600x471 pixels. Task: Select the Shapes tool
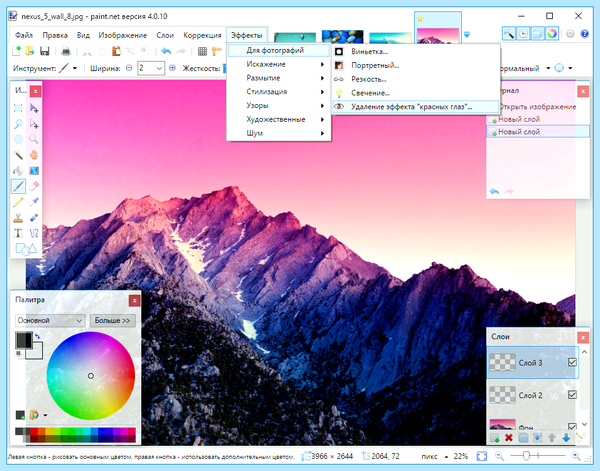[x=26, y=249]
